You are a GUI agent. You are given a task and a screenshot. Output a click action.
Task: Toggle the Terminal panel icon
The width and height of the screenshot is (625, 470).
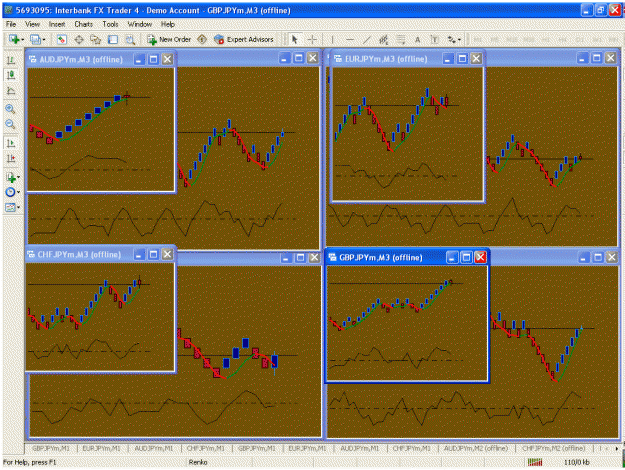(x=113, y=39)
